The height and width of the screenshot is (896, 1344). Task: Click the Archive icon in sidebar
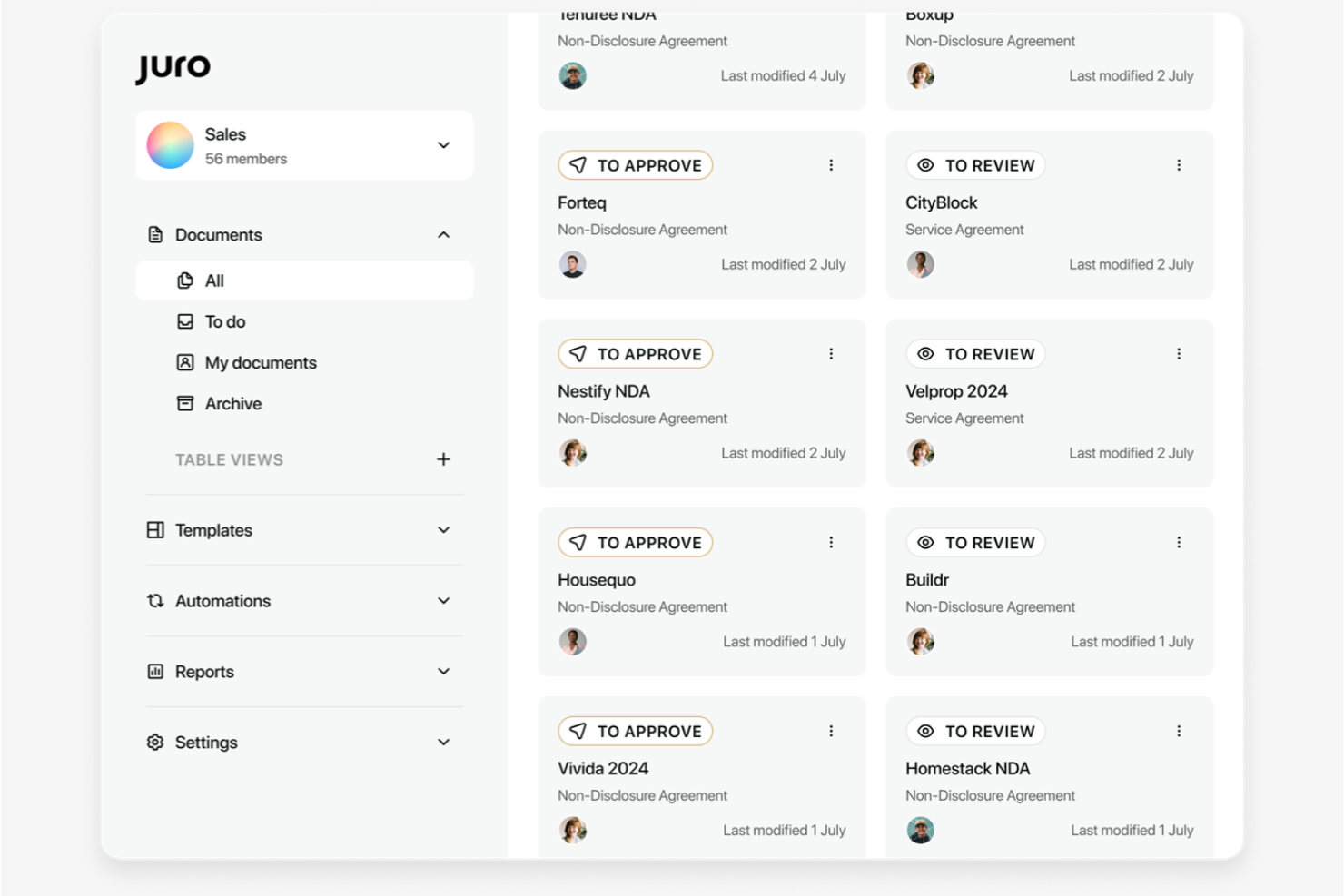tap(185, 403)
